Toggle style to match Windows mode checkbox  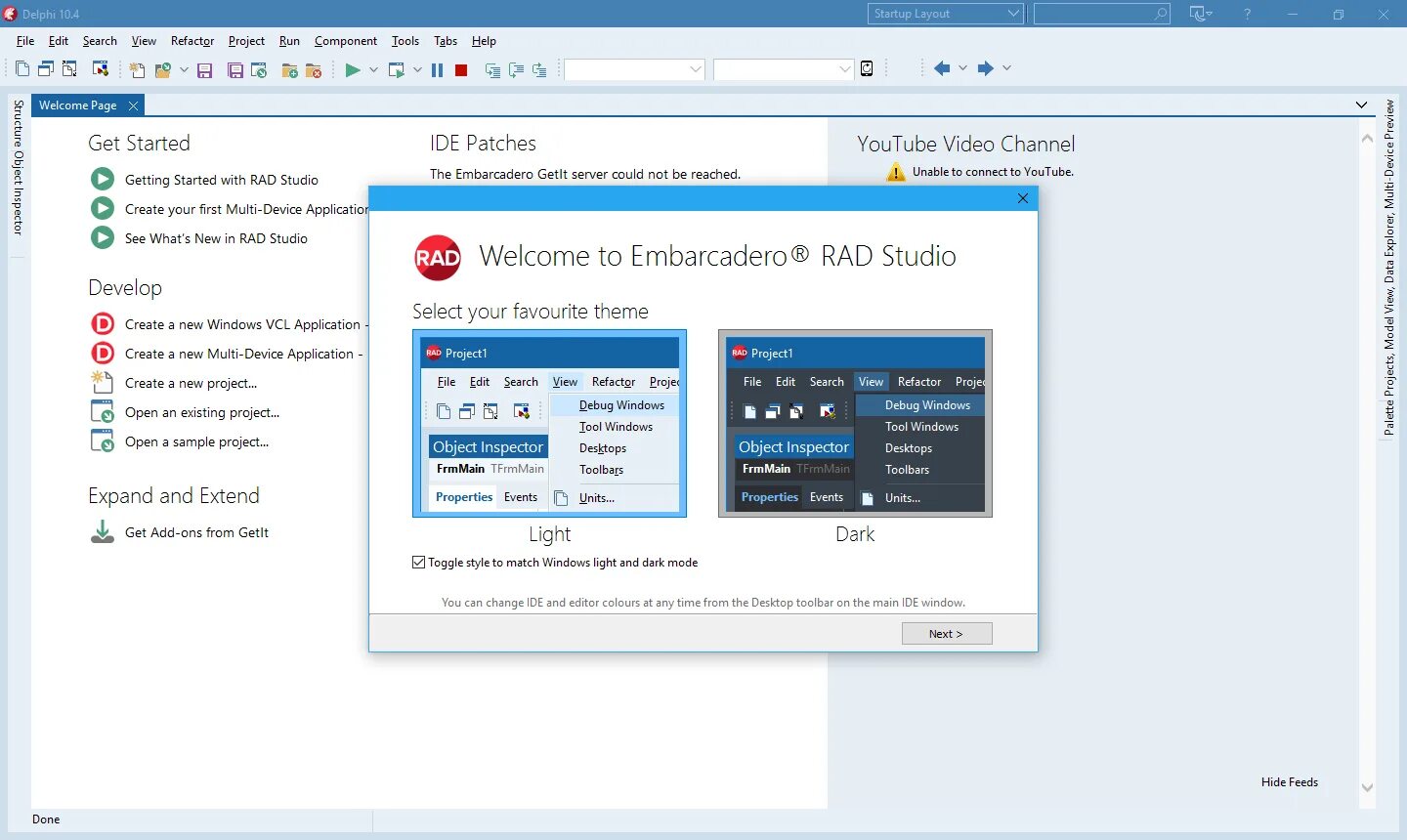pos(419,563)
